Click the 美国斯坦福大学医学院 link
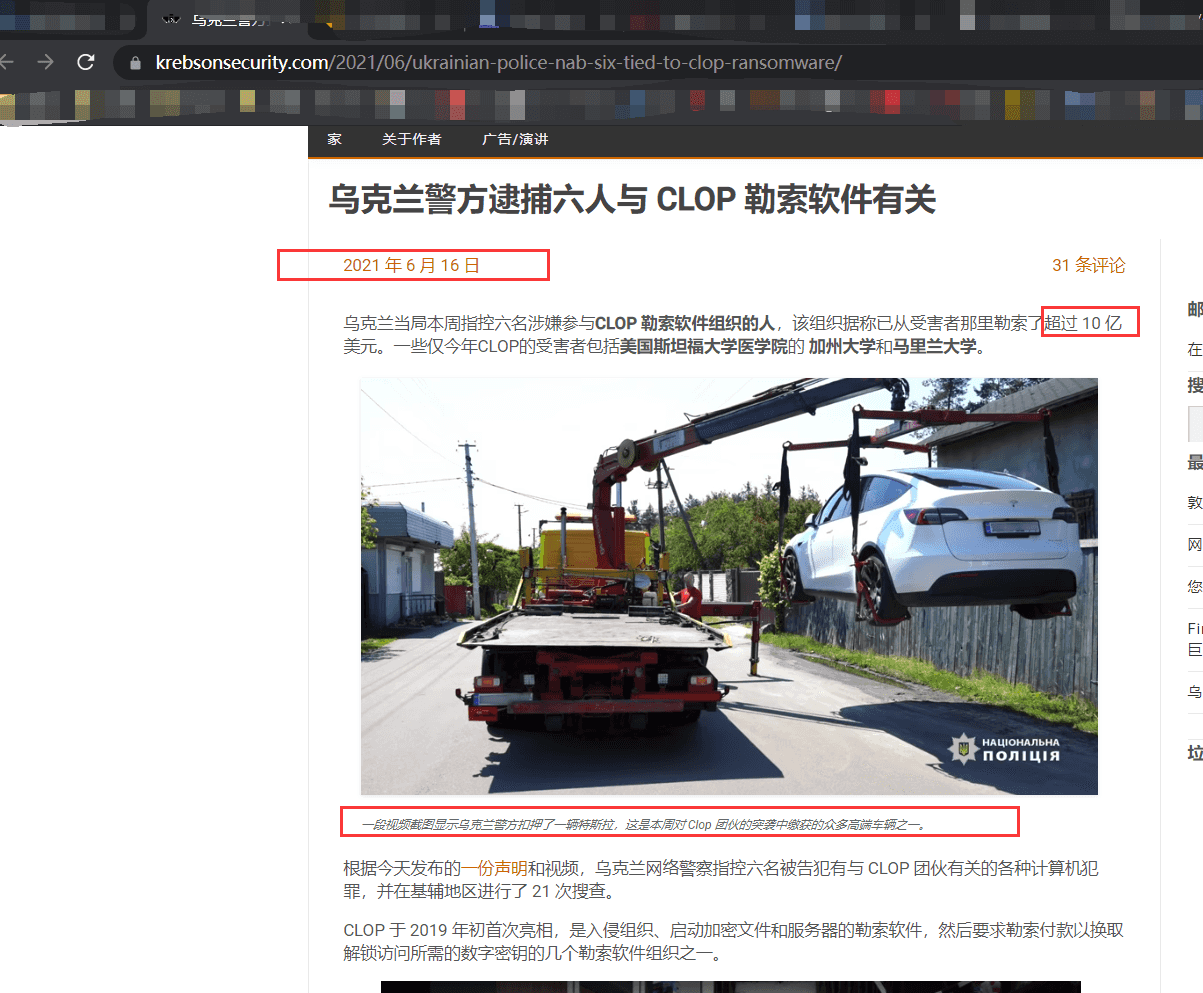This screenshot has height=993, width=1203. coord(702,347)
